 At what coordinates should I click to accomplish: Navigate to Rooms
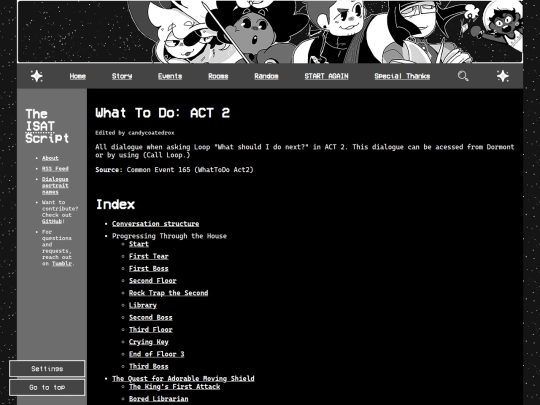click(x=218, y=76)
